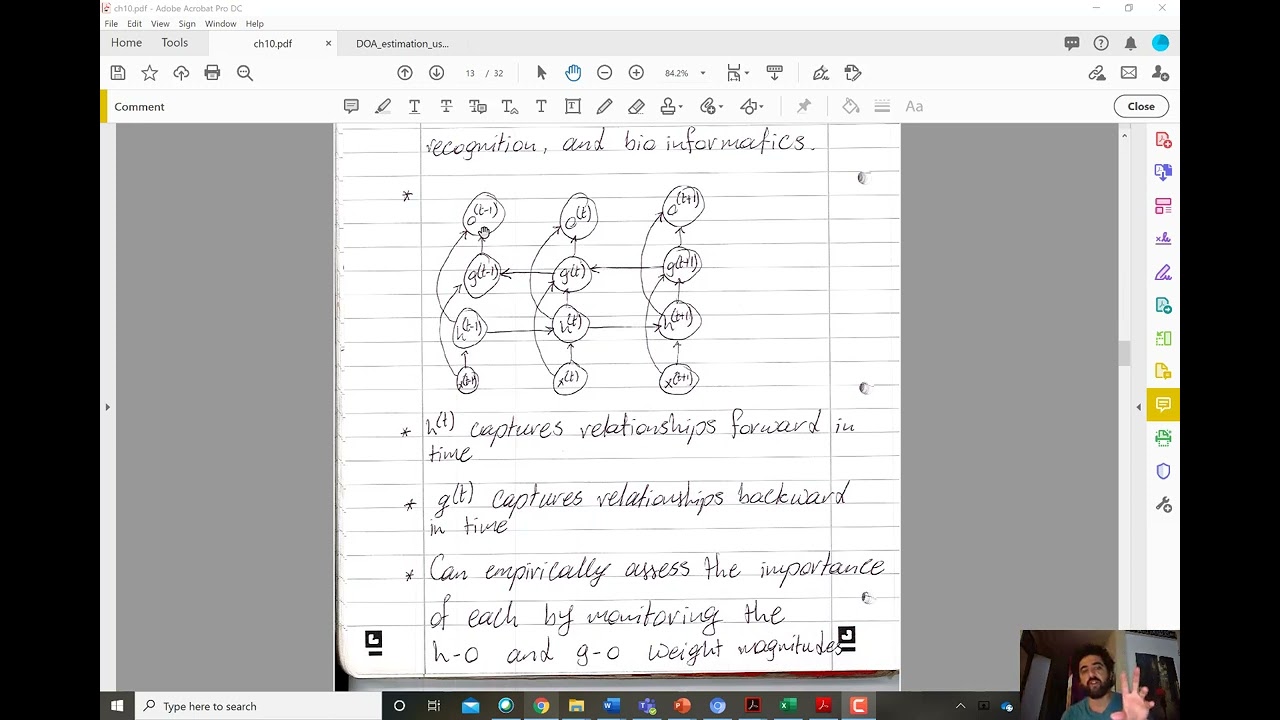Select the Underline text tool
Image resolution: width=1280 pixels, height=720 pixels.
pos(414,106)
